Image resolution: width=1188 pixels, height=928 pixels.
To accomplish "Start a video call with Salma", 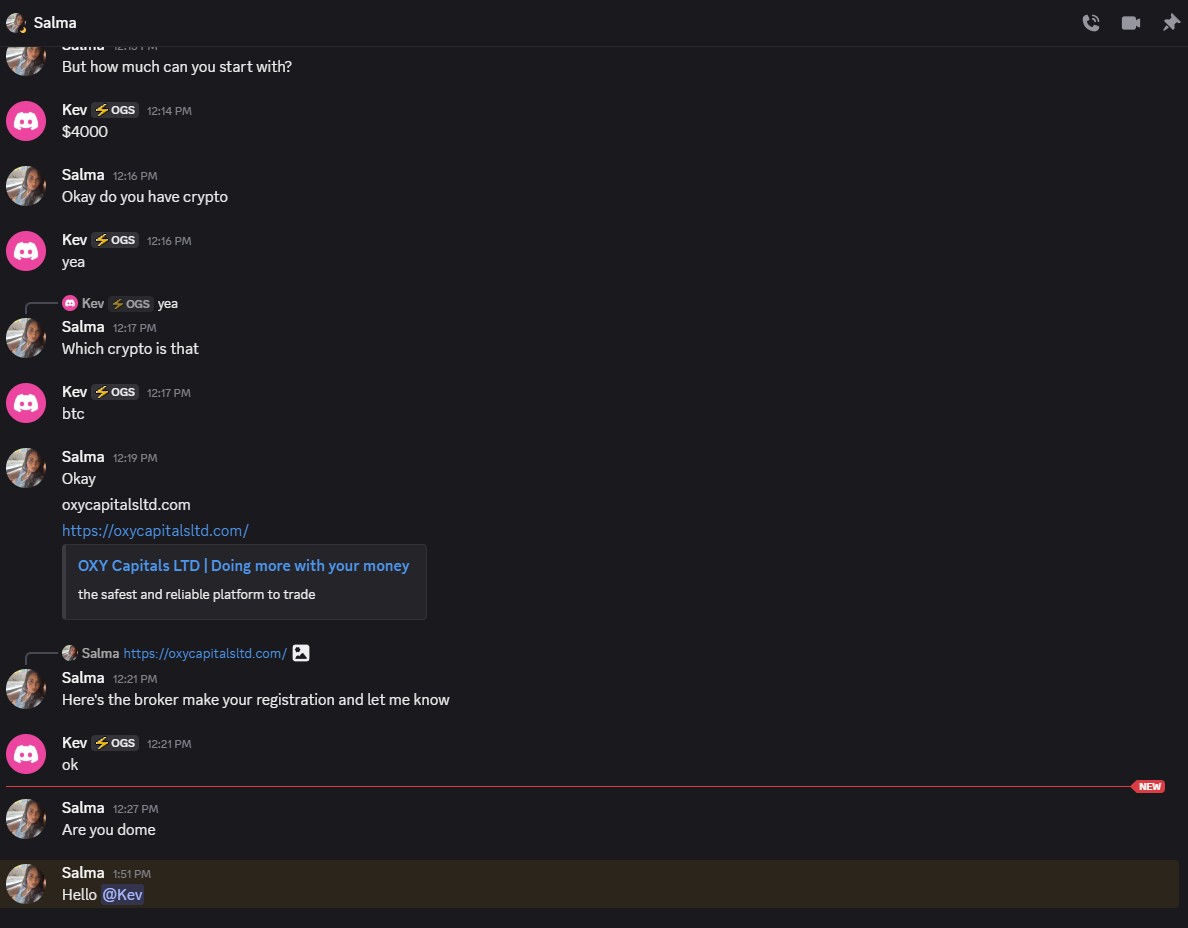I will tap(1131, 23).
